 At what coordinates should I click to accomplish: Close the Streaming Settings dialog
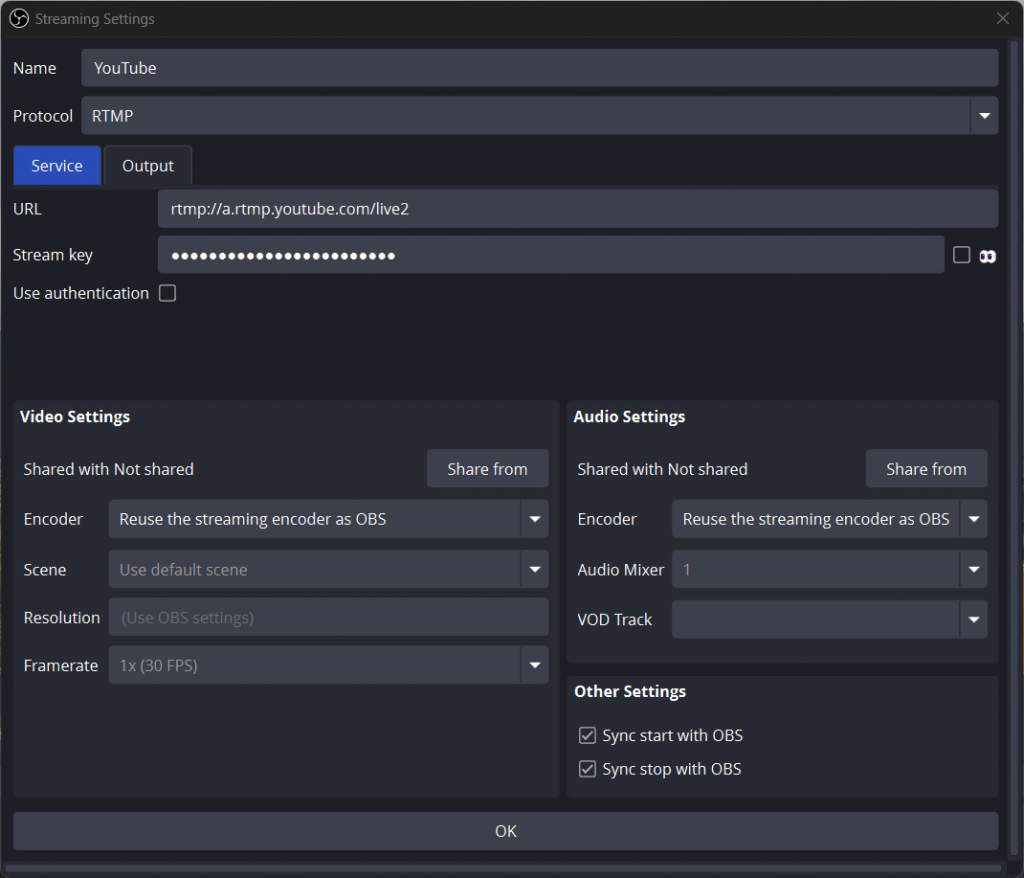(1002, 18)
